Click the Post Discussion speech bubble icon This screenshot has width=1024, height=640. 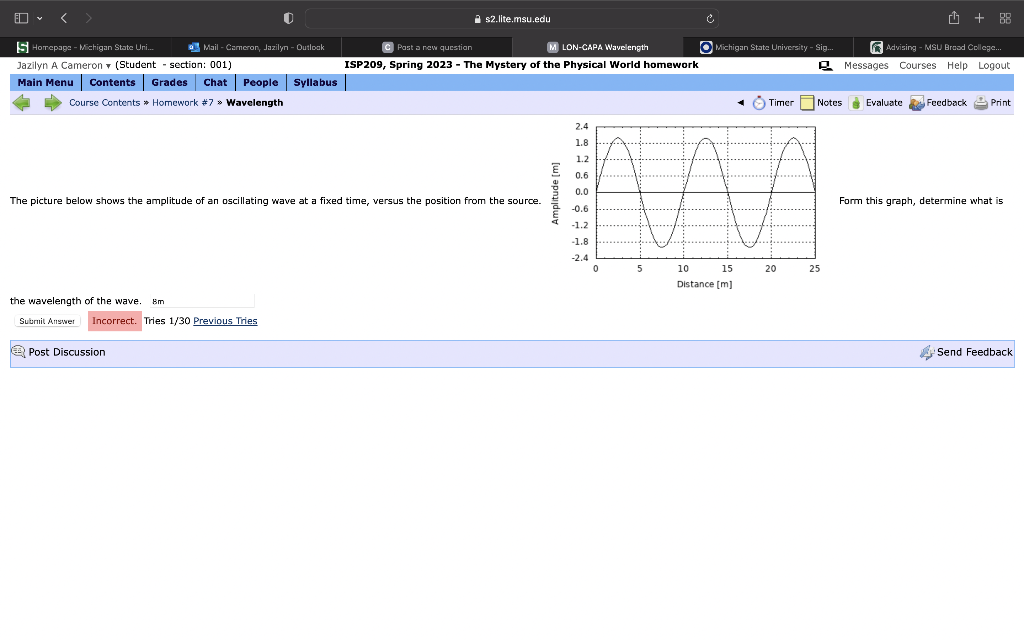click(x=17, y=351)
